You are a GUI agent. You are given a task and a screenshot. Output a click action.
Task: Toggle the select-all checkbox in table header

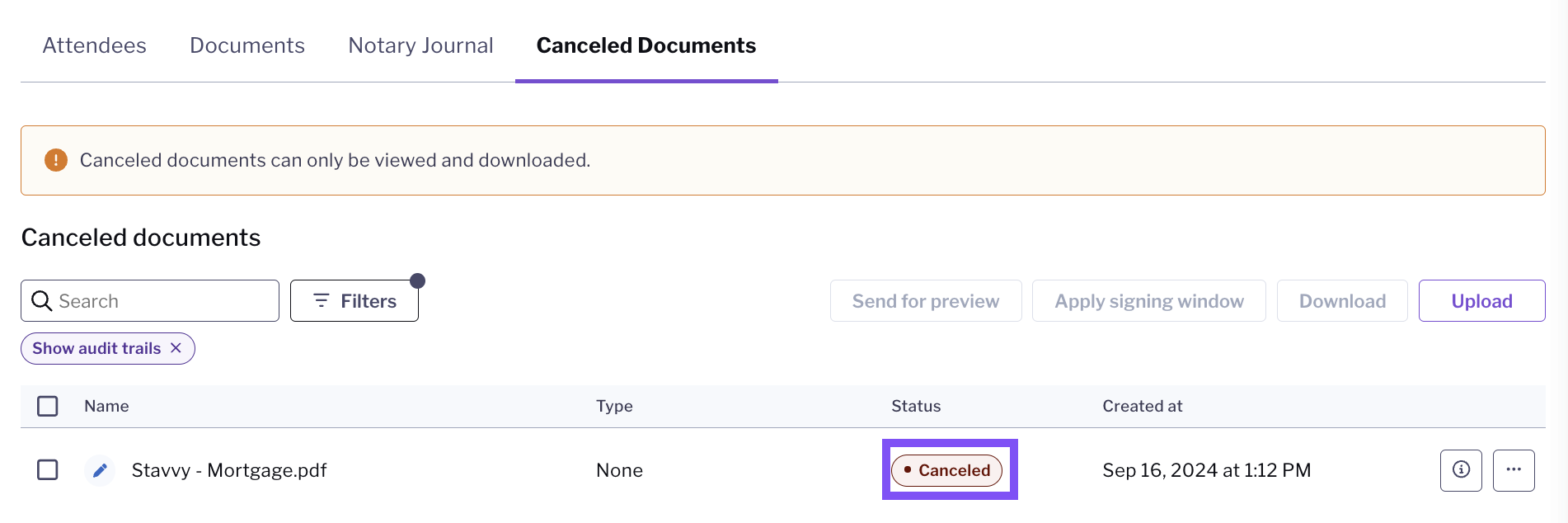48,406
